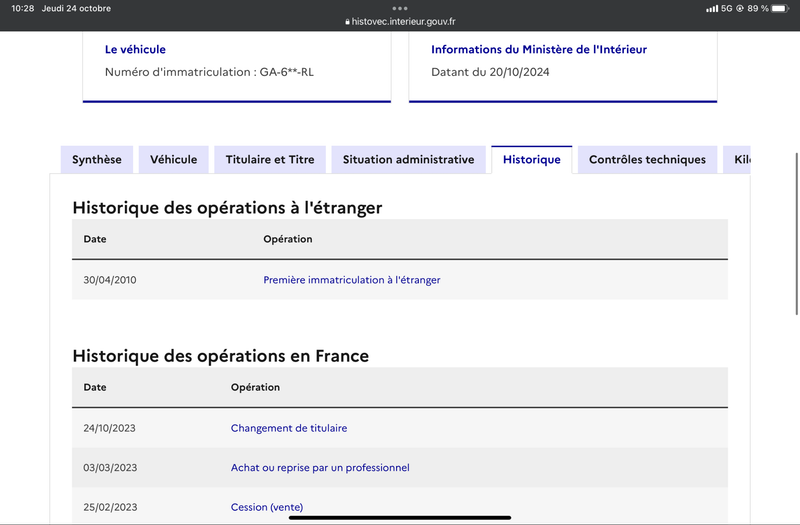Tap the battery indicator icon

point(780,8)
